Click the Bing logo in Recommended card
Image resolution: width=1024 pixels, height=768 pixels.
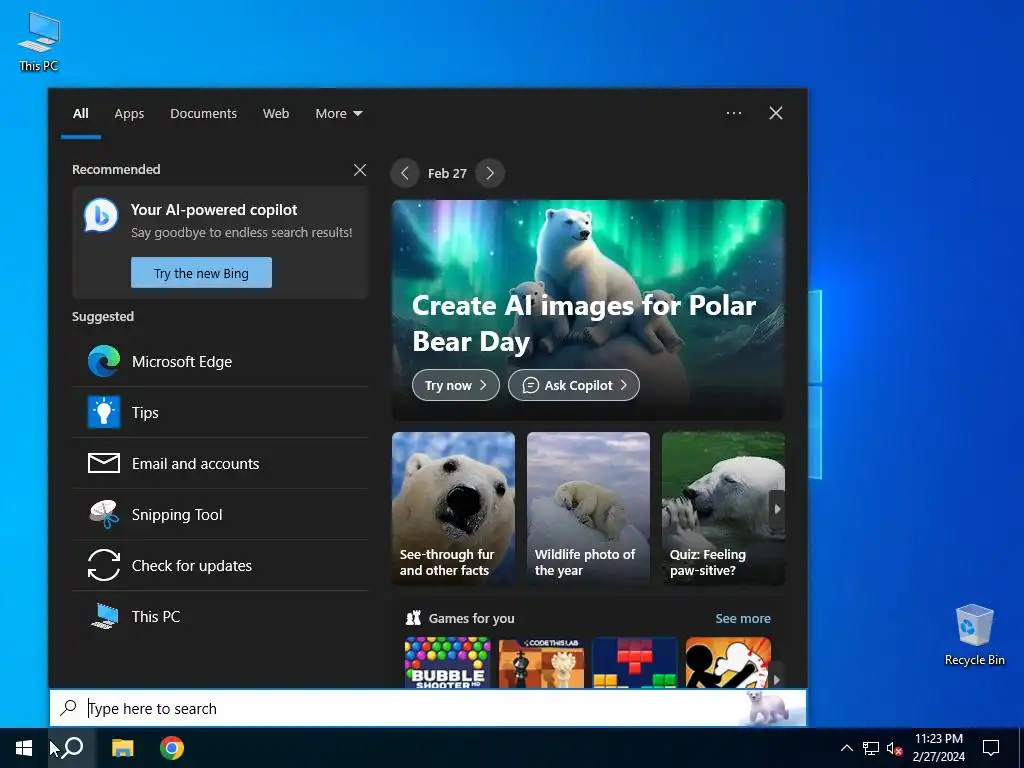pos(101,216)
